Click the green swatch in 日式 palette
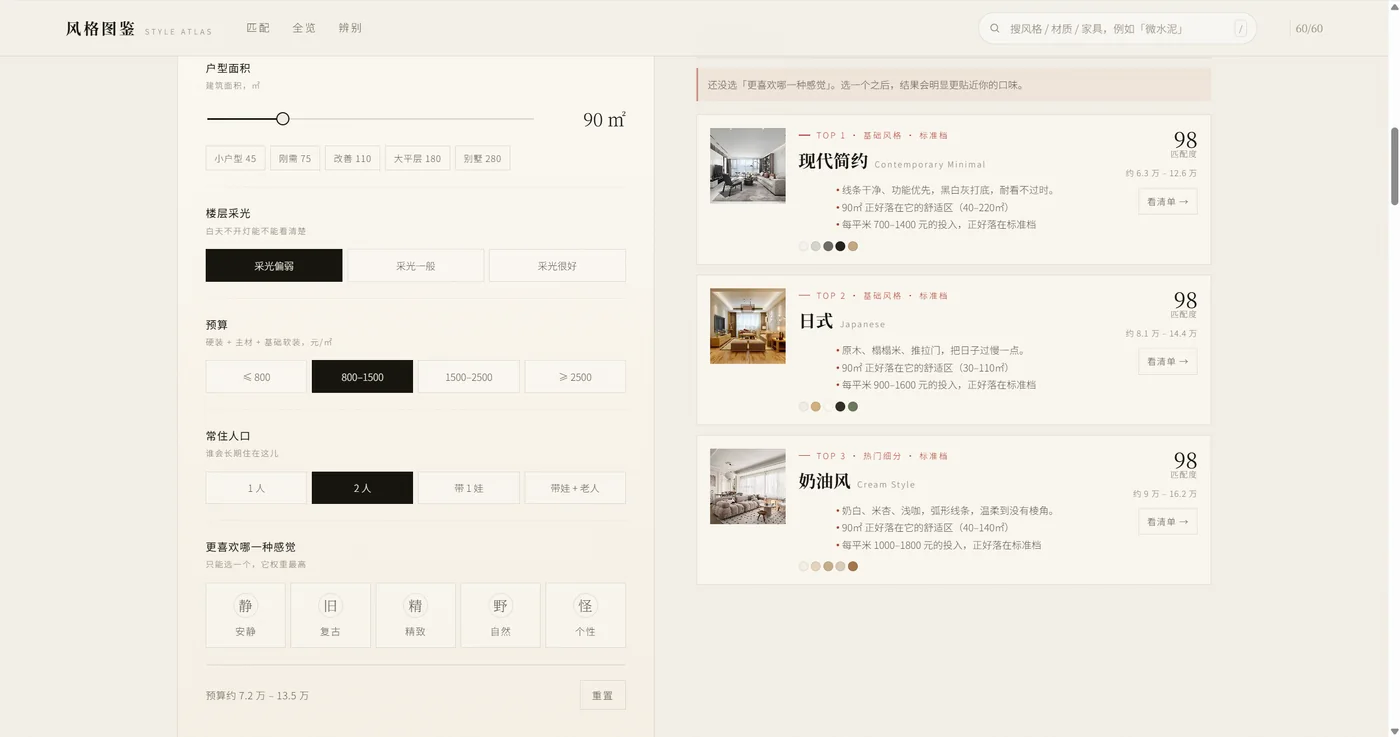Image resolution: width=1400 pixels, height=737 pixels. pos(853,406)
